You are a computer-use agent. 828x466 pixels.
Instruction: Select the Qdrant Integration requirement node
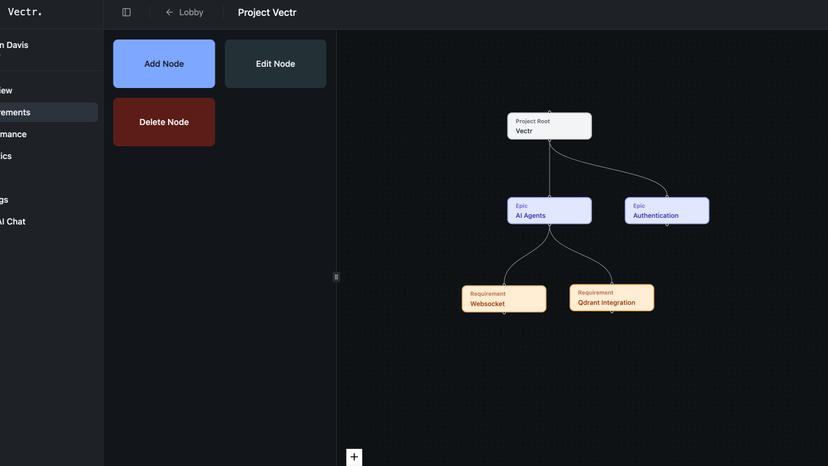612,297
